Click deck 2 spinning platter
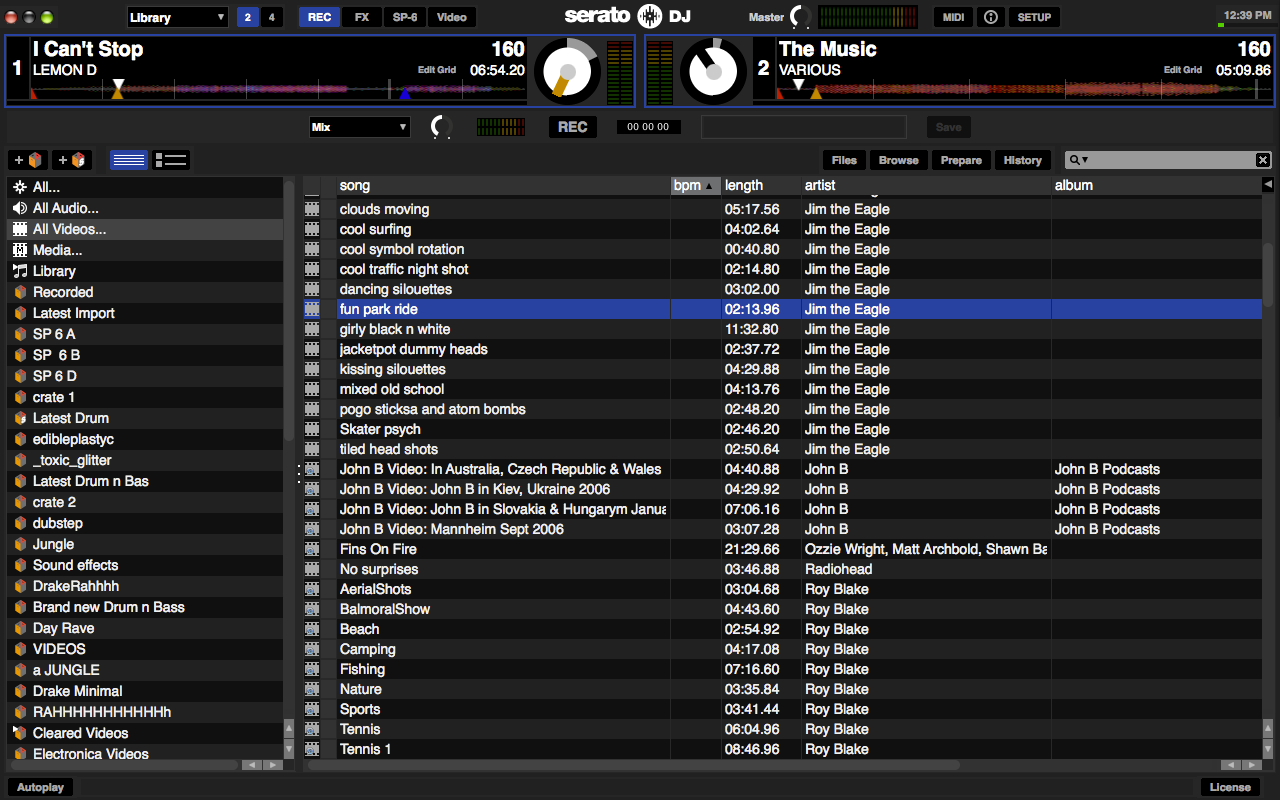 pyautogui.click(x=713, y=71)
